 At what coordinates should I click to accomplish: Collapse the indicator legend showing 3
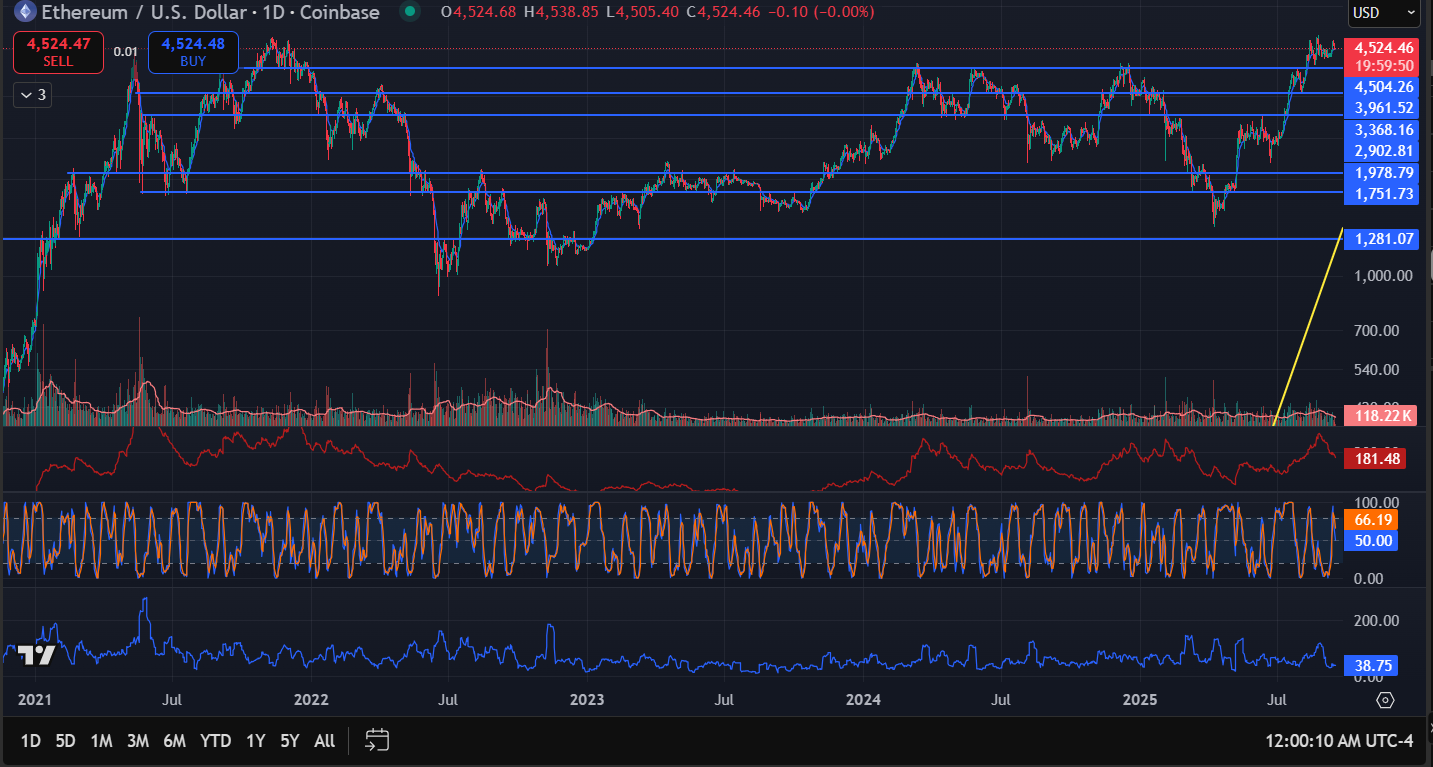[33, 95]
